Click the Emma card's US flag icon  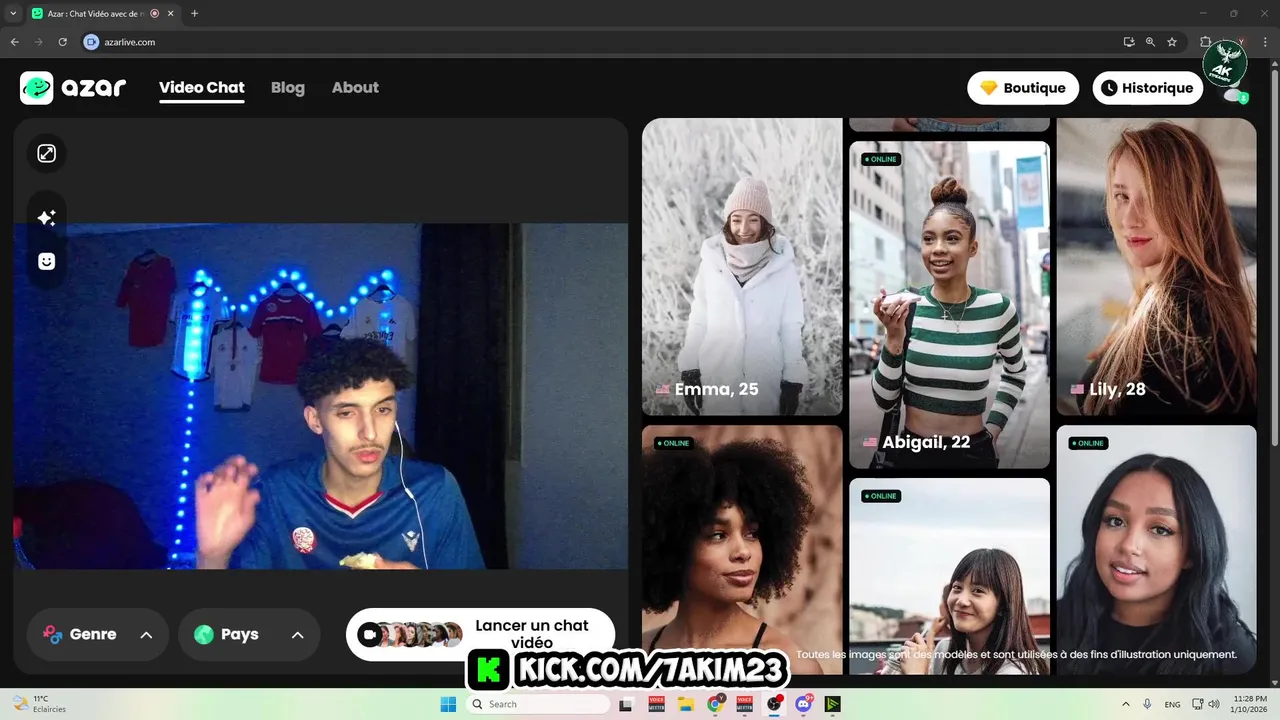662,389
